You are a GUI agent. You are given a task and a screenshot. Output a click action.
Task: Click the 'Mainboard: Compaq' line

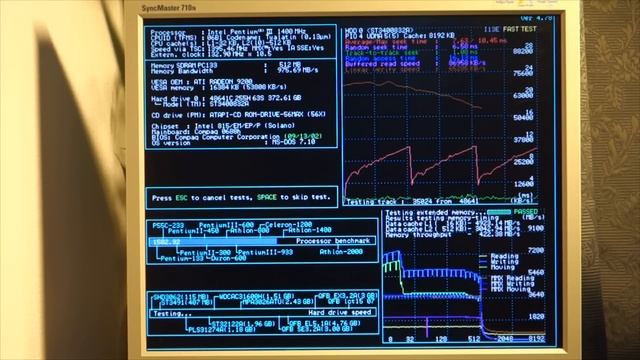coord(196,131)
